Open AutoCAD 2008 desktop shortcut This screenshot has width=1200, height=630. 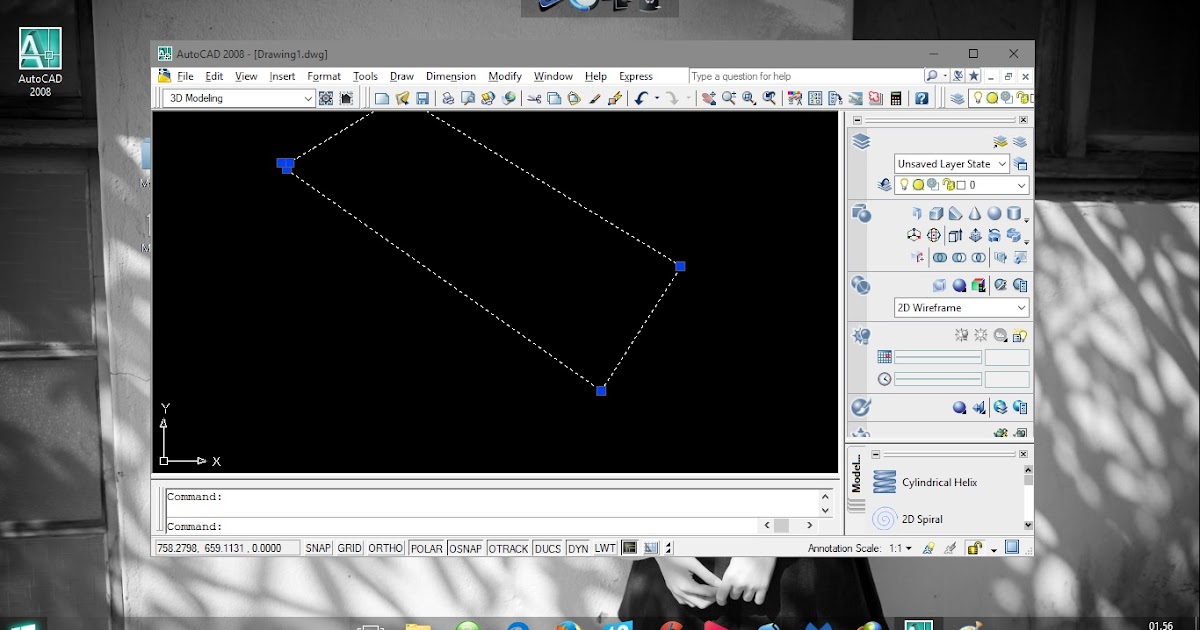point(40,62)
